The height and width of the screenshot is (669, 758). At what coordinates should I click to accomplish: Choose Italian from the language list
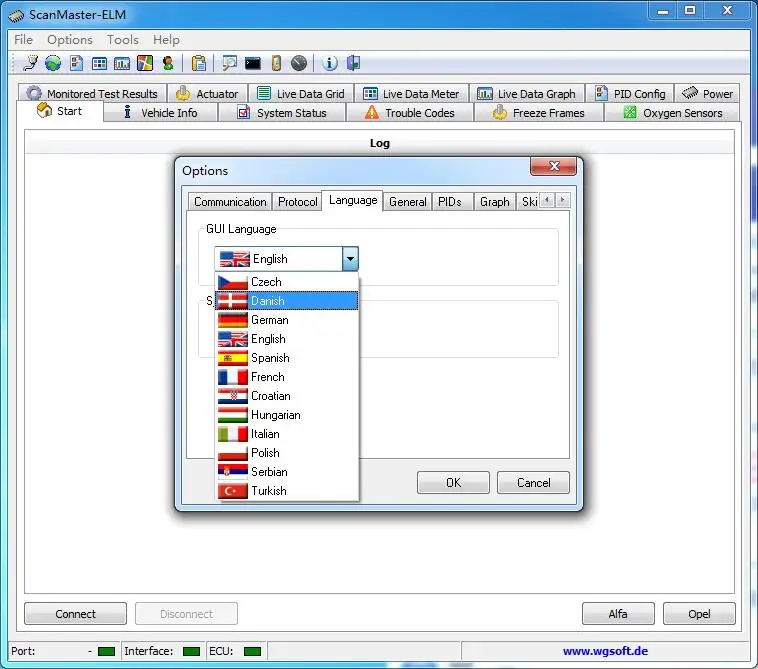click(287, 434)
